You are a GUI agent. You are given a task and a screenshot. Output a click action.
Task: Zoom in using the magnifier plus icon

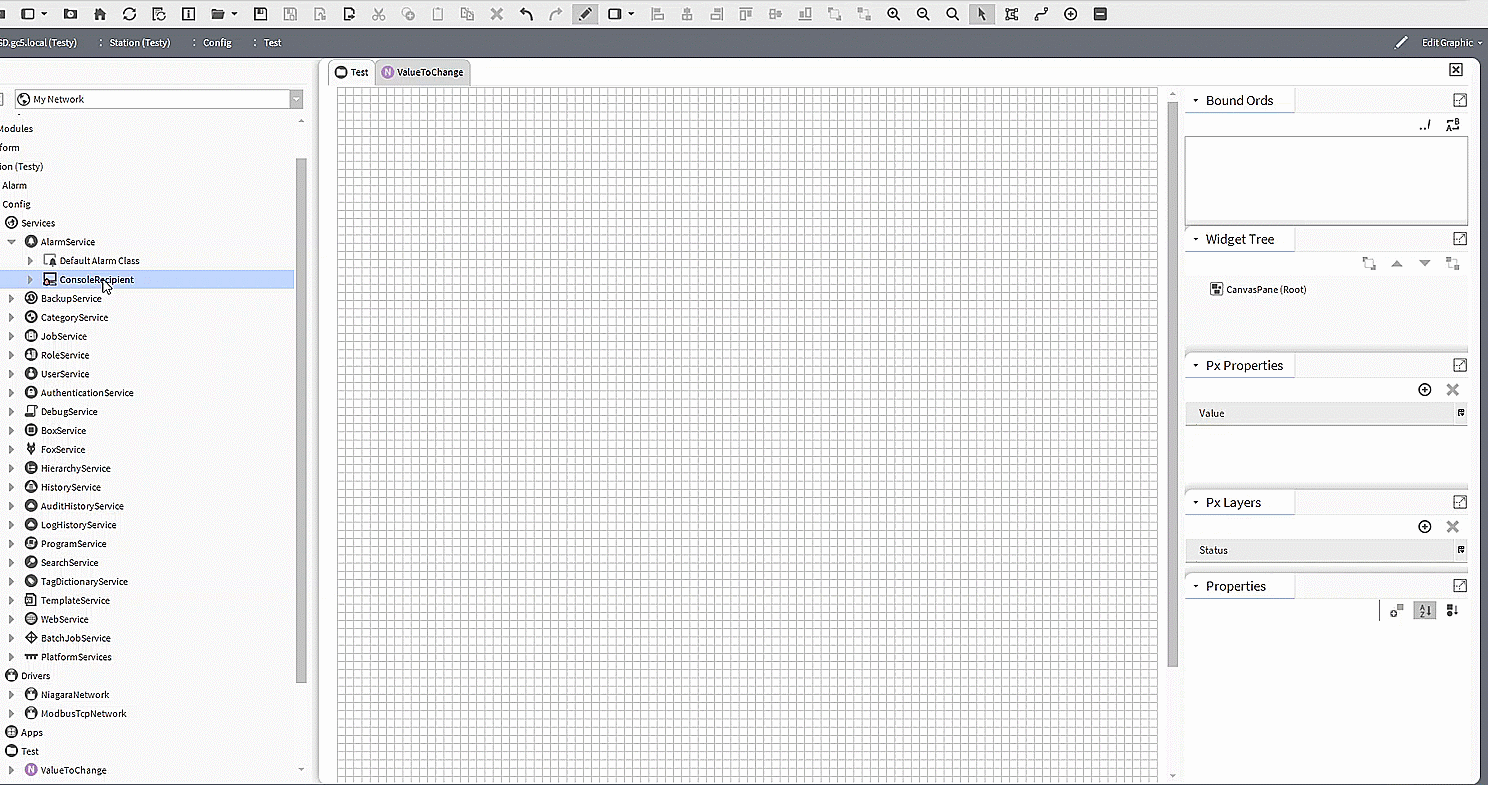[x=893, y=14]
